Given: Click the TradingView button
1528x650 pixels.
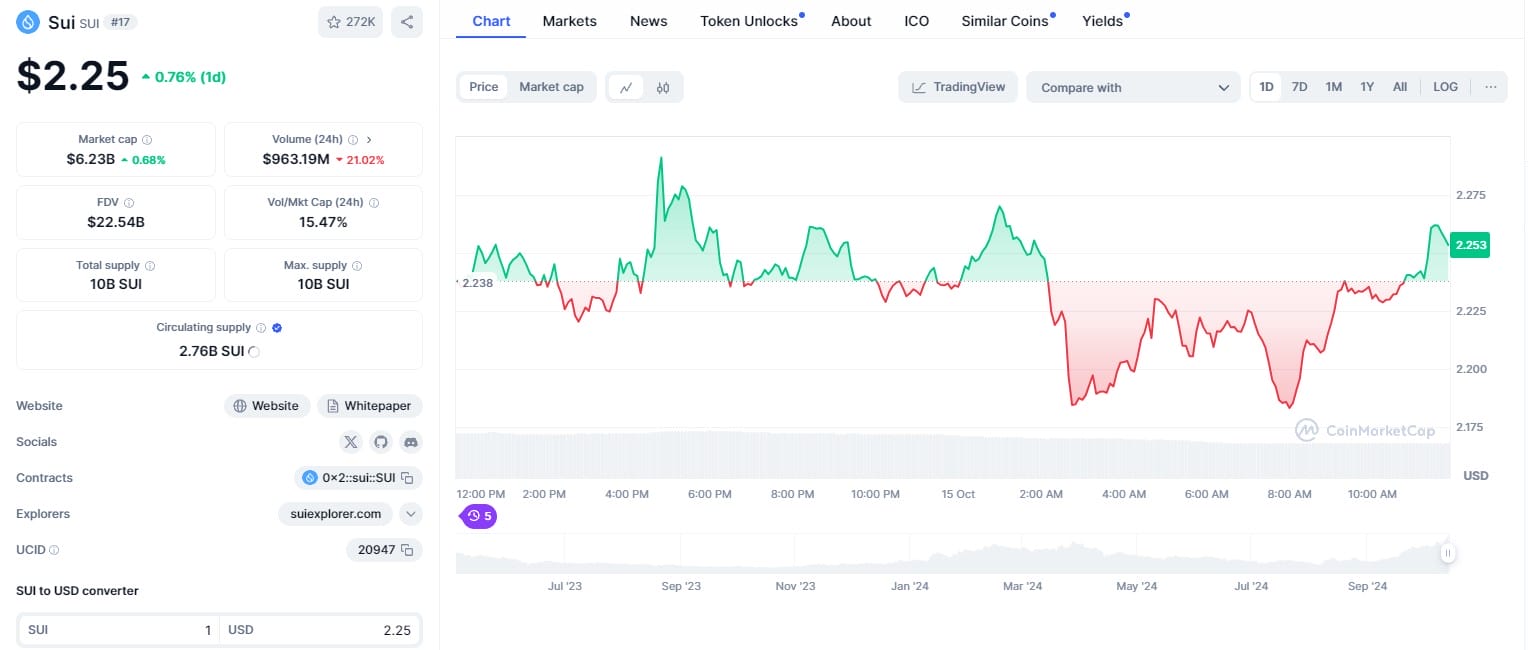Looking at the screenshot, I should click(x=958, y=87).
